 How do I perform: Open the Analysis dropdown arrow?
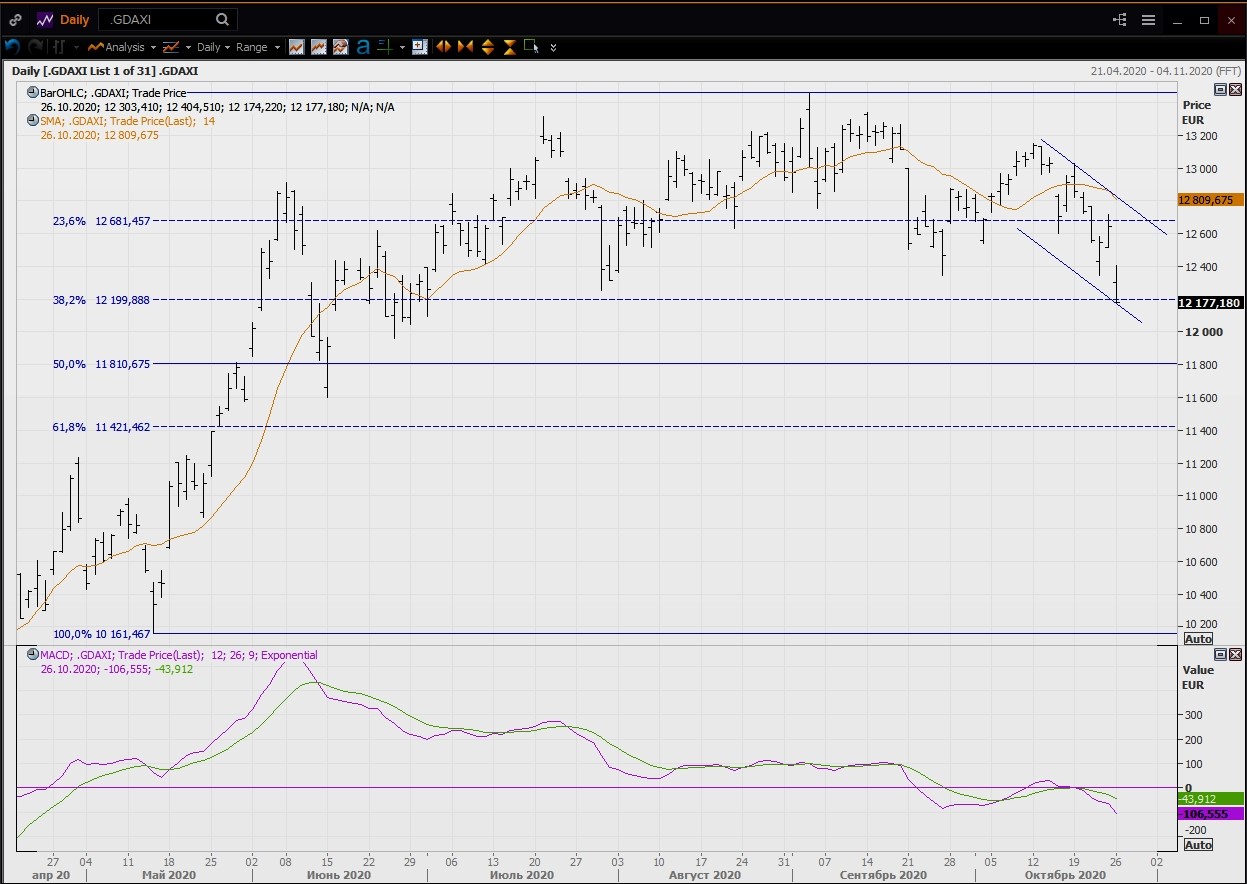click(153, 47)
